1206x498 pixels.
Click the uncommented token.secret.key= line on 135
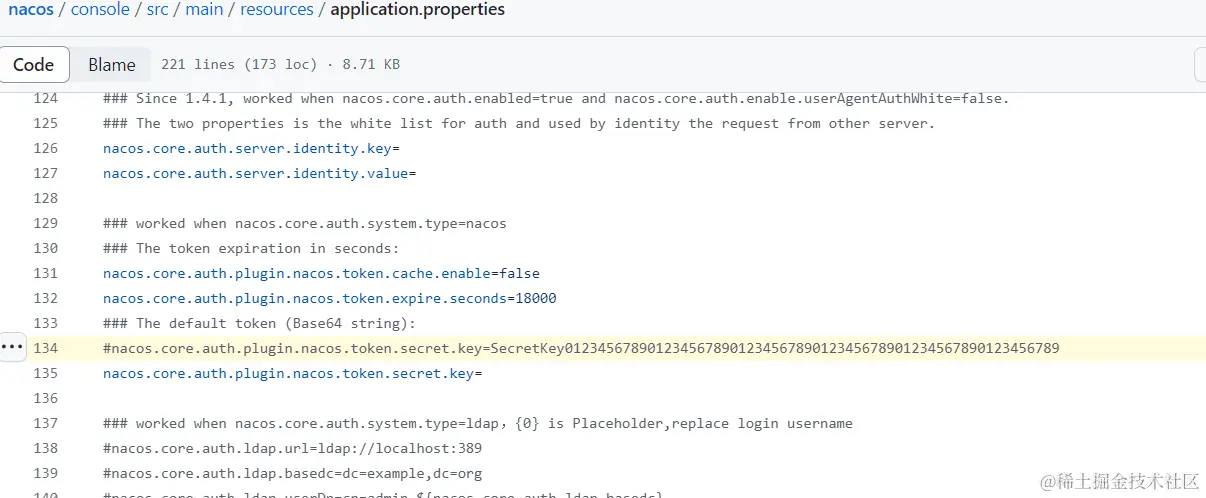click(293, 374)
